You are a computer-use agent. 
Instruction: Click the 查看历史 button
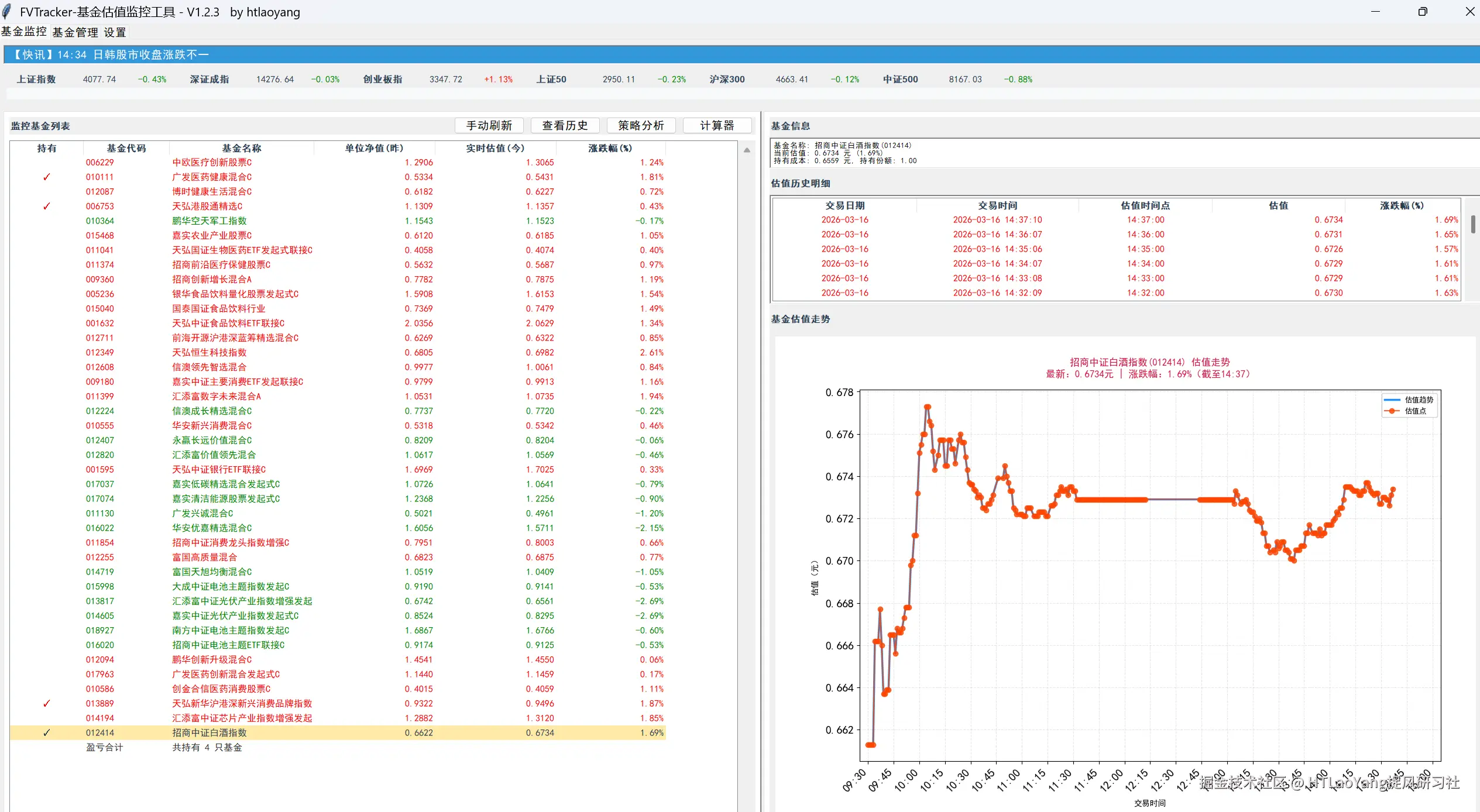click(x=565, y=125)
